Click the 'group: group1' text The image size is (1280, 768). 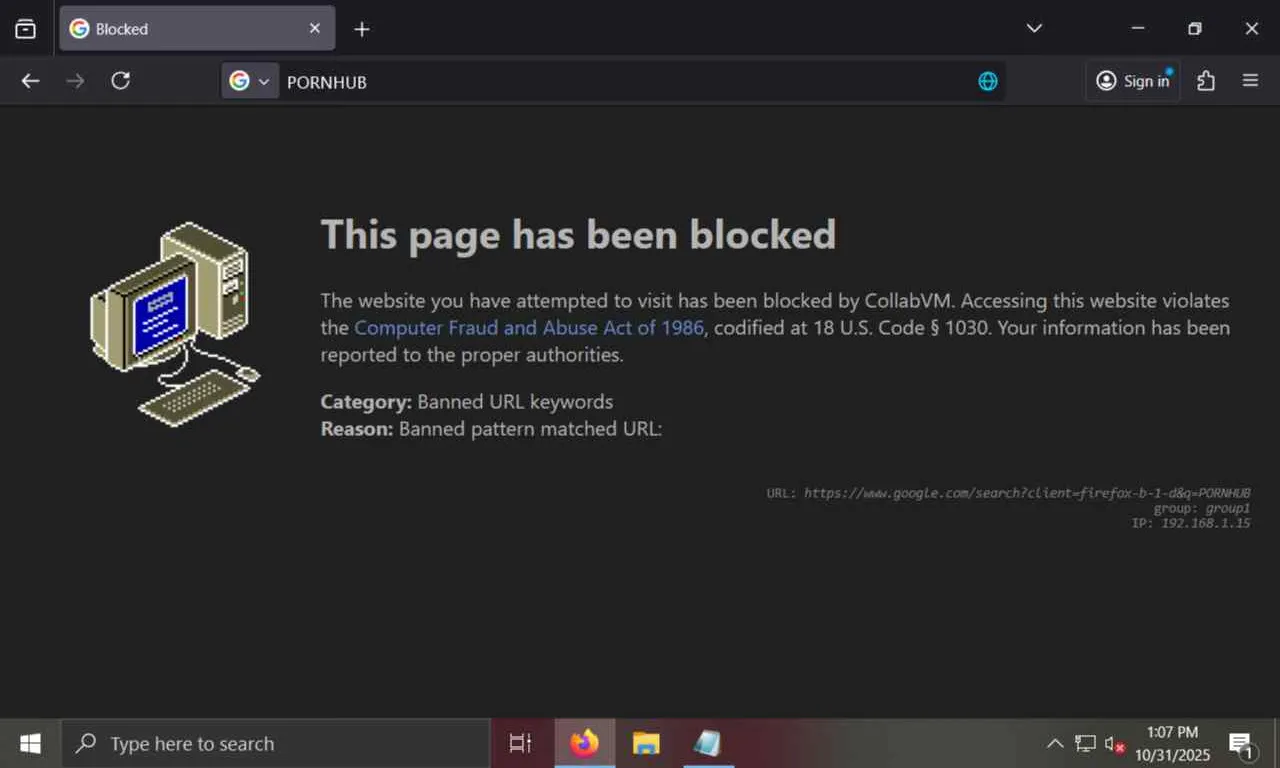click(1202, 508)
